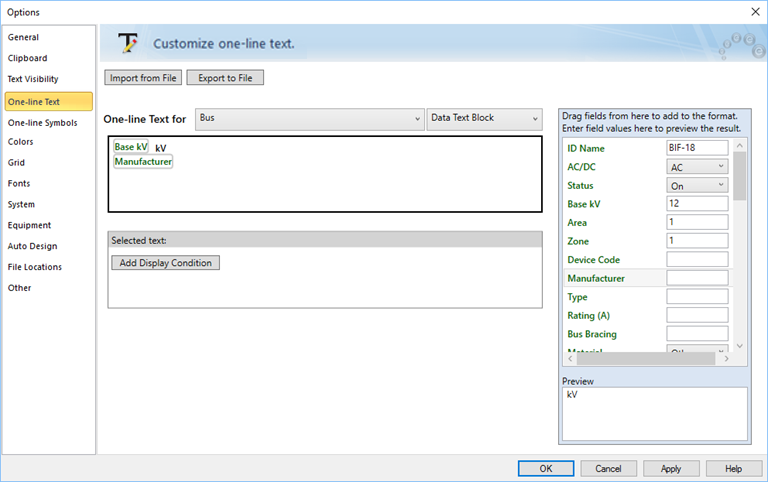This screenshot has width=768, height=482.
Task: Switch to the Text Visibility category
Action: 33,79
